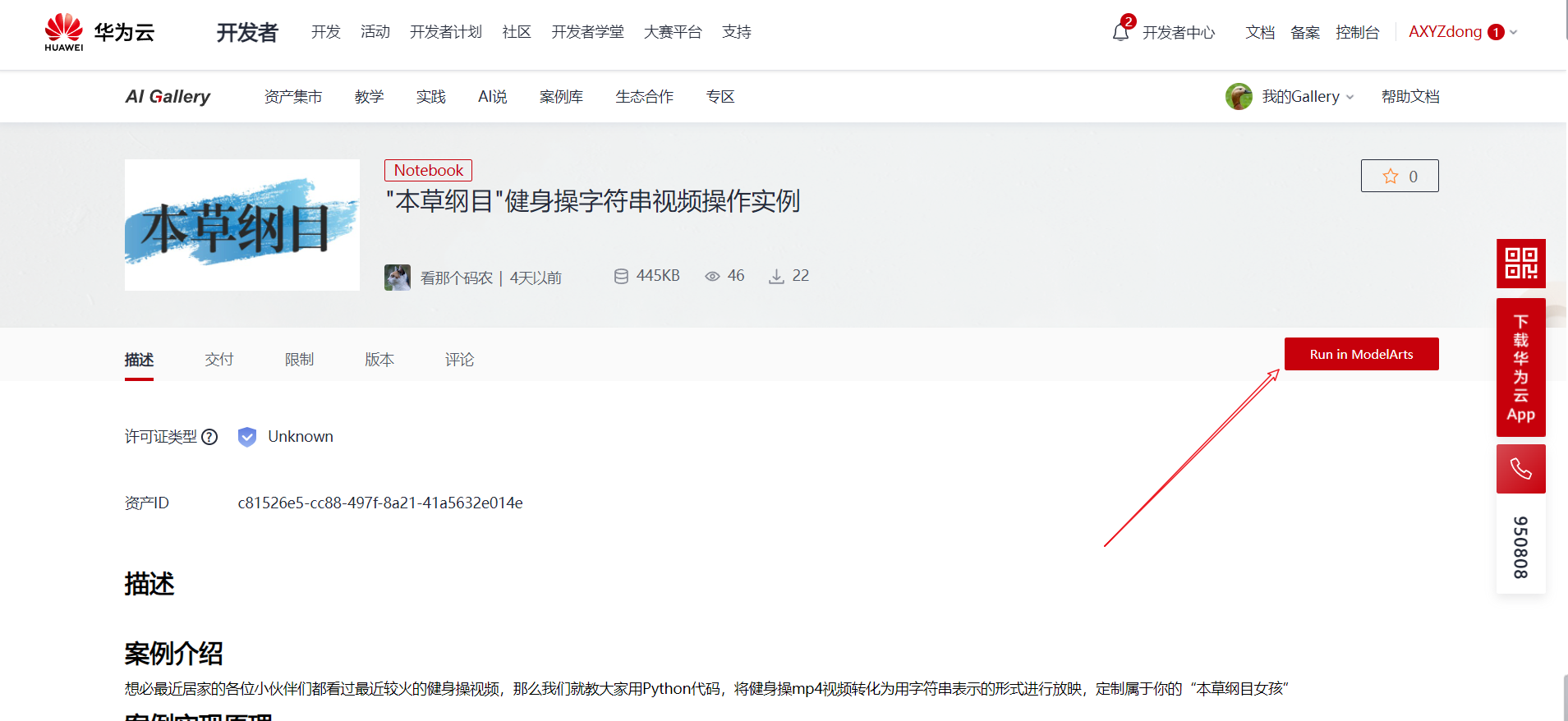Click the author avatar of 看那个码农
Image resolution: width=1568 pixels, height=721 pixels.
click(398, 278)
